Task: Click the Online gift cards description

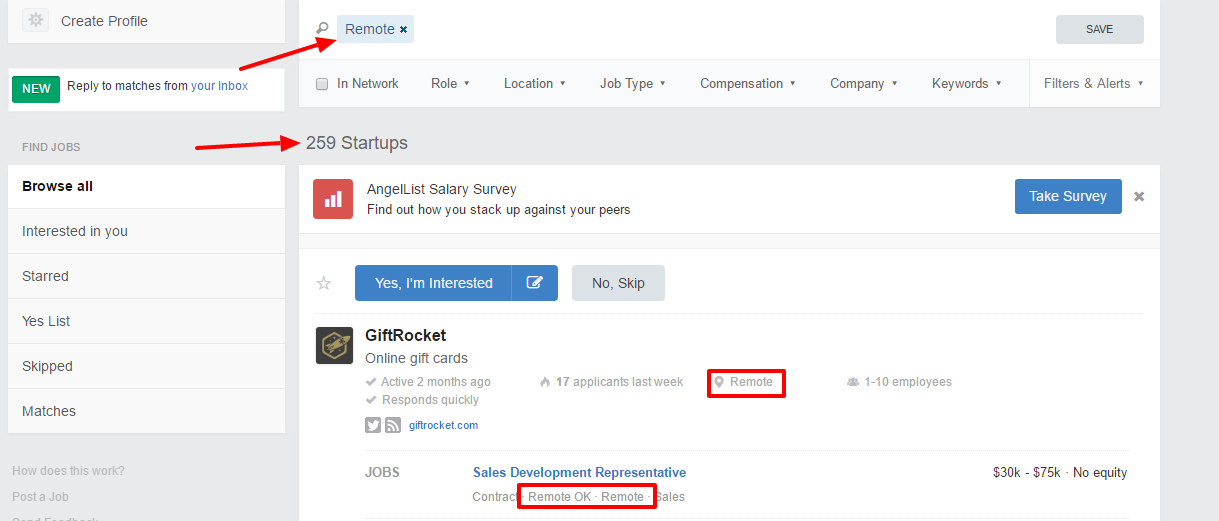Action: tap(416, 358)
